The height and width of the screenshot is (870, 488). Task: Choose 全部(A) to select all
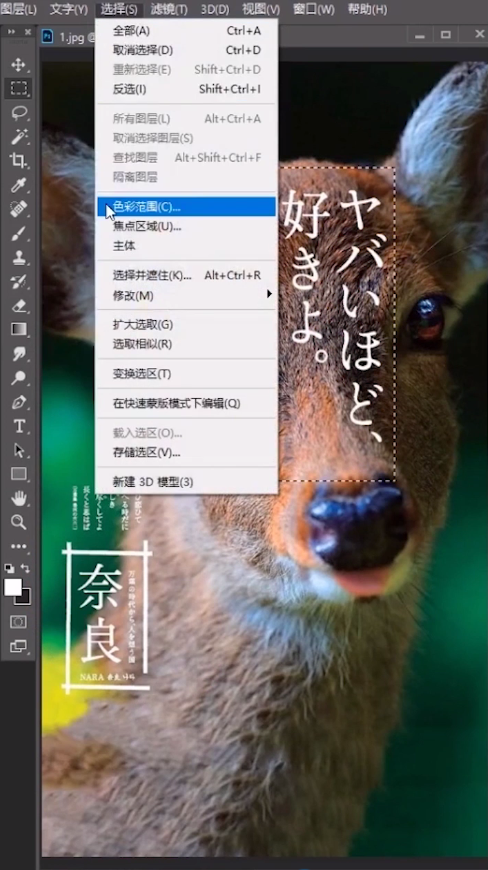click(x=186, y=31)
